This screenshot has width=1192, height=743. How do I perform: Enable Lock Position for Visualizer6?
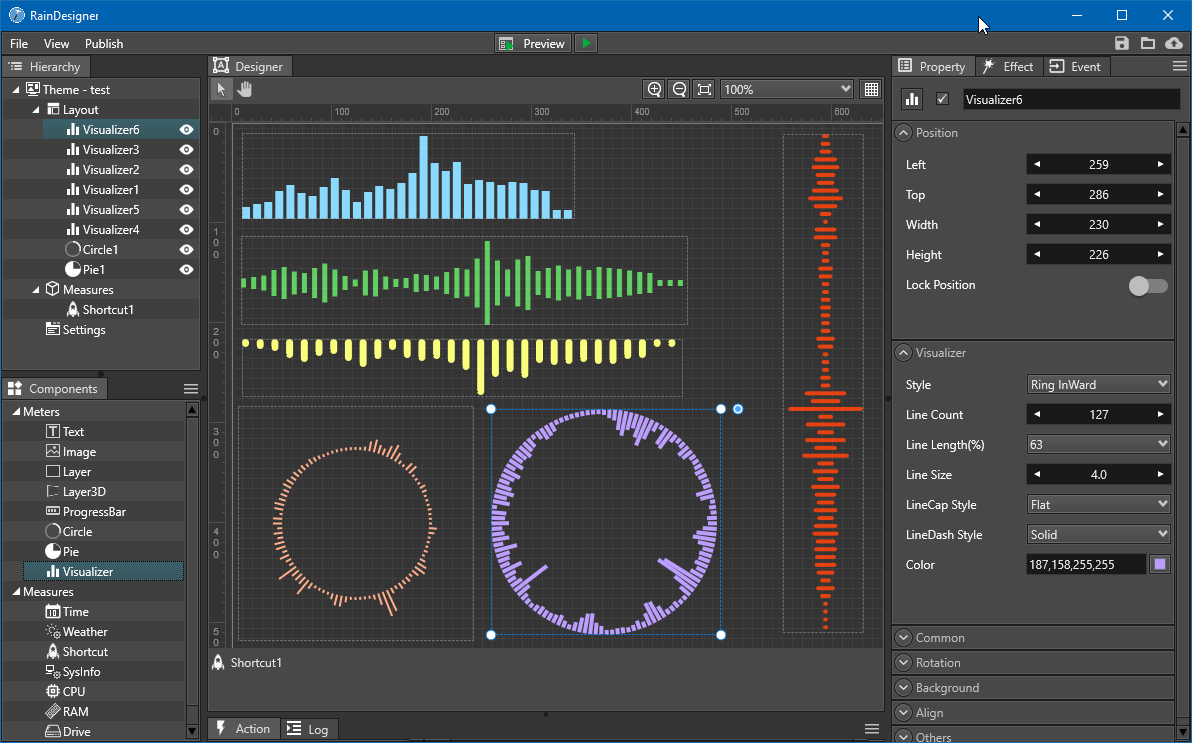coord(1146,286)
